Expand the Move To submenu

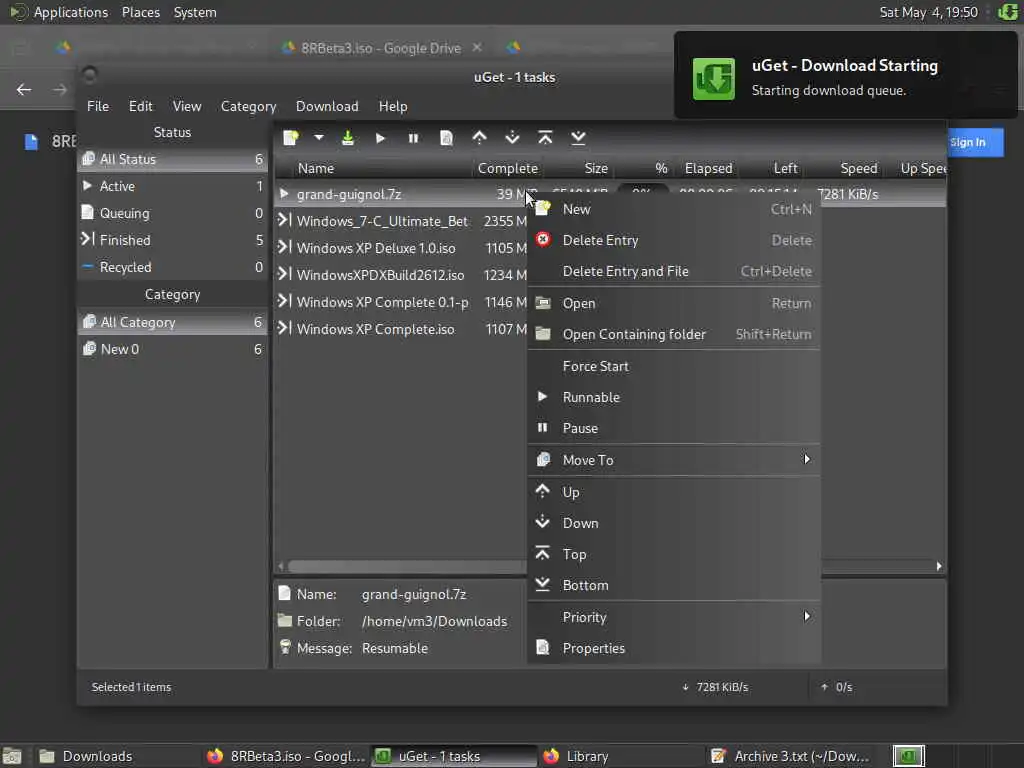pyautogui.click(x=673, y=460)
